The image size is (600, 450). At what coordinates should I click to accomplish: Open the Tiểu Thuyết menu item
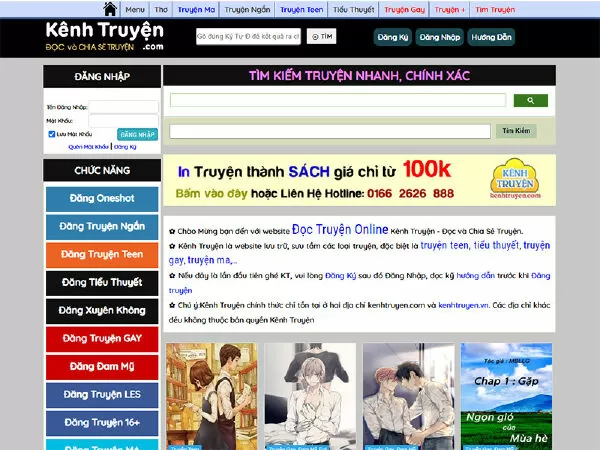[354, 10]
